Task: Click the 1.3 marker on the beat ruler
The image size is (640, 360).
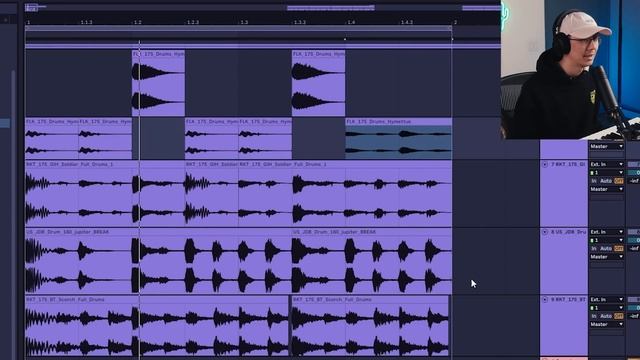Action: click(244, 22)
